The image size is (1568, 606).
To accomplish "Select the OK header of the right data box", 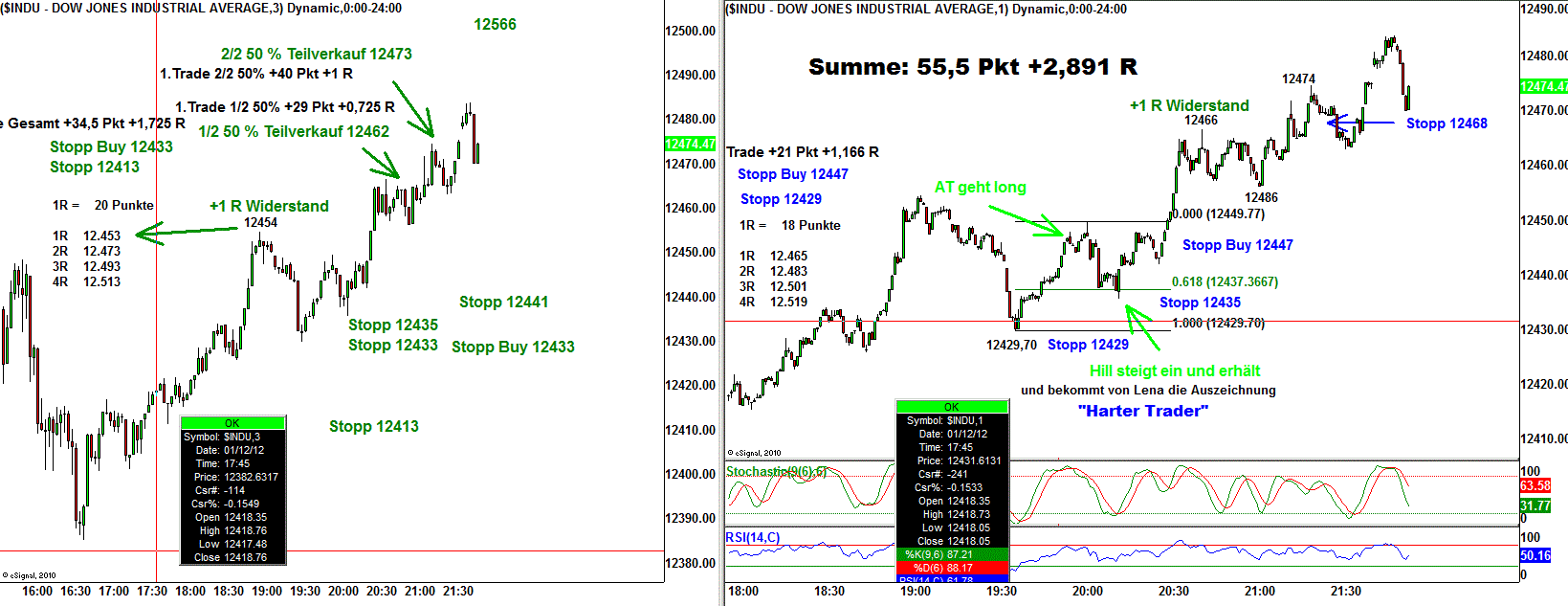I will [x=951, y=407].
